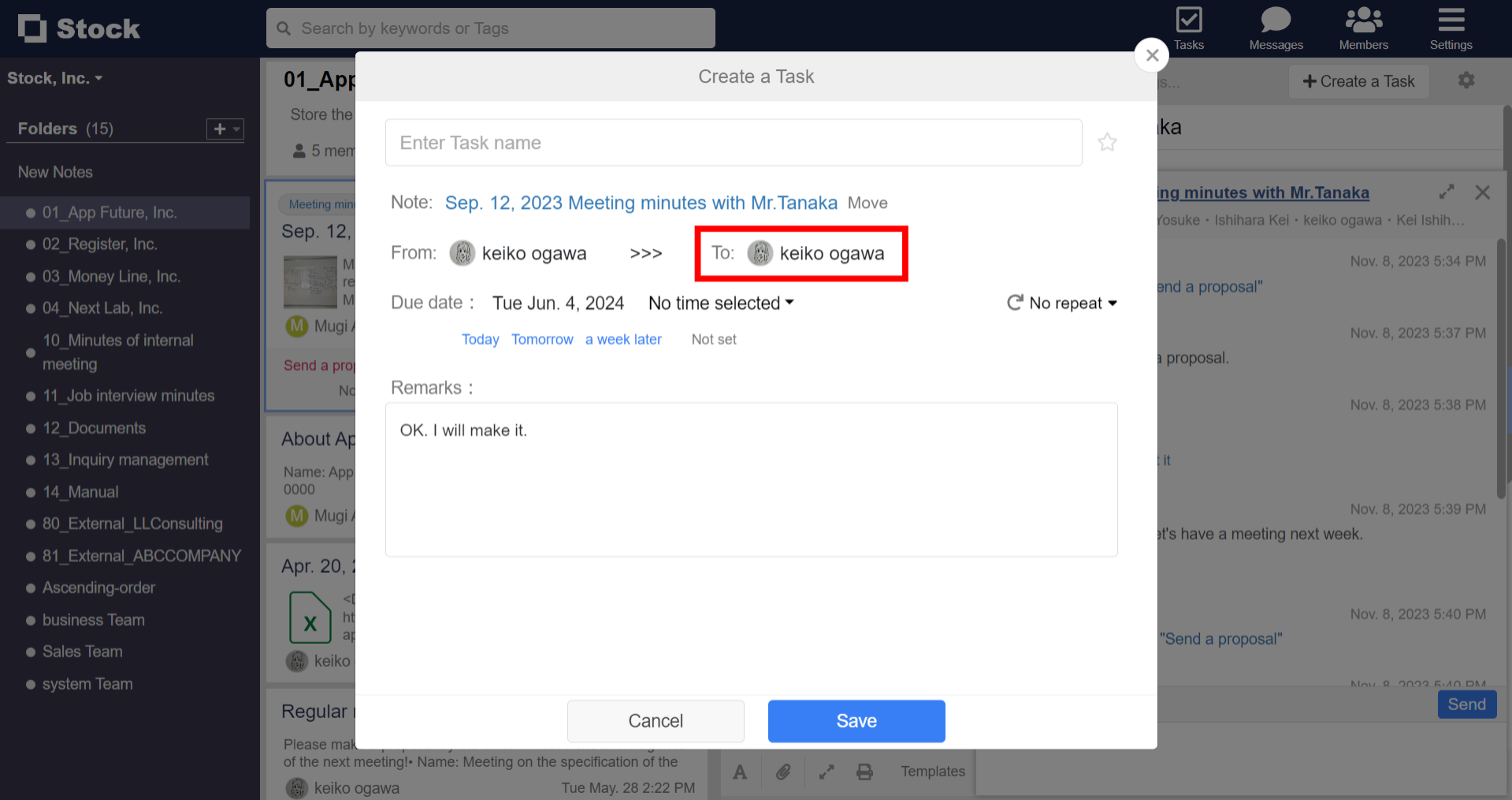
Task: Click the "Enter Task name" field
Action: click(732, 142)
